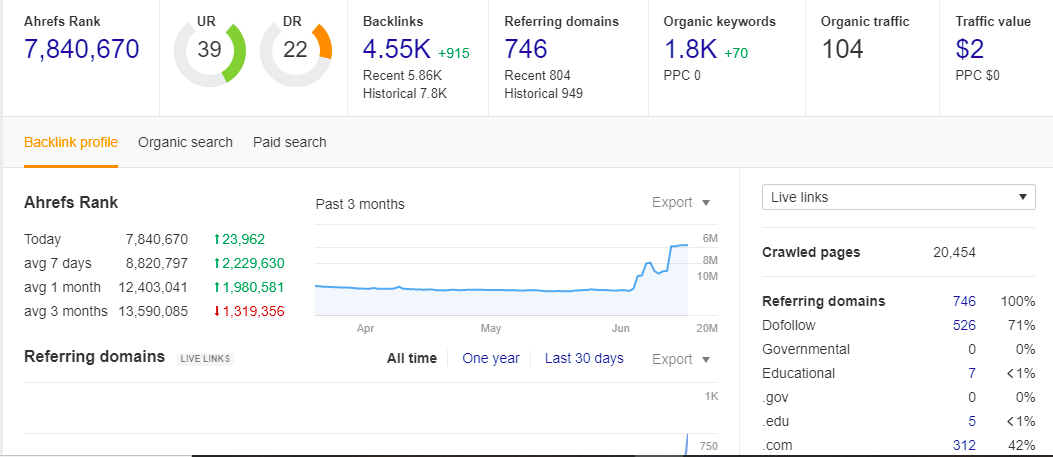This screenshot has height=457, width=1053.
Task: Open the 1.8K organic keywords number
Action: [690, 49]
